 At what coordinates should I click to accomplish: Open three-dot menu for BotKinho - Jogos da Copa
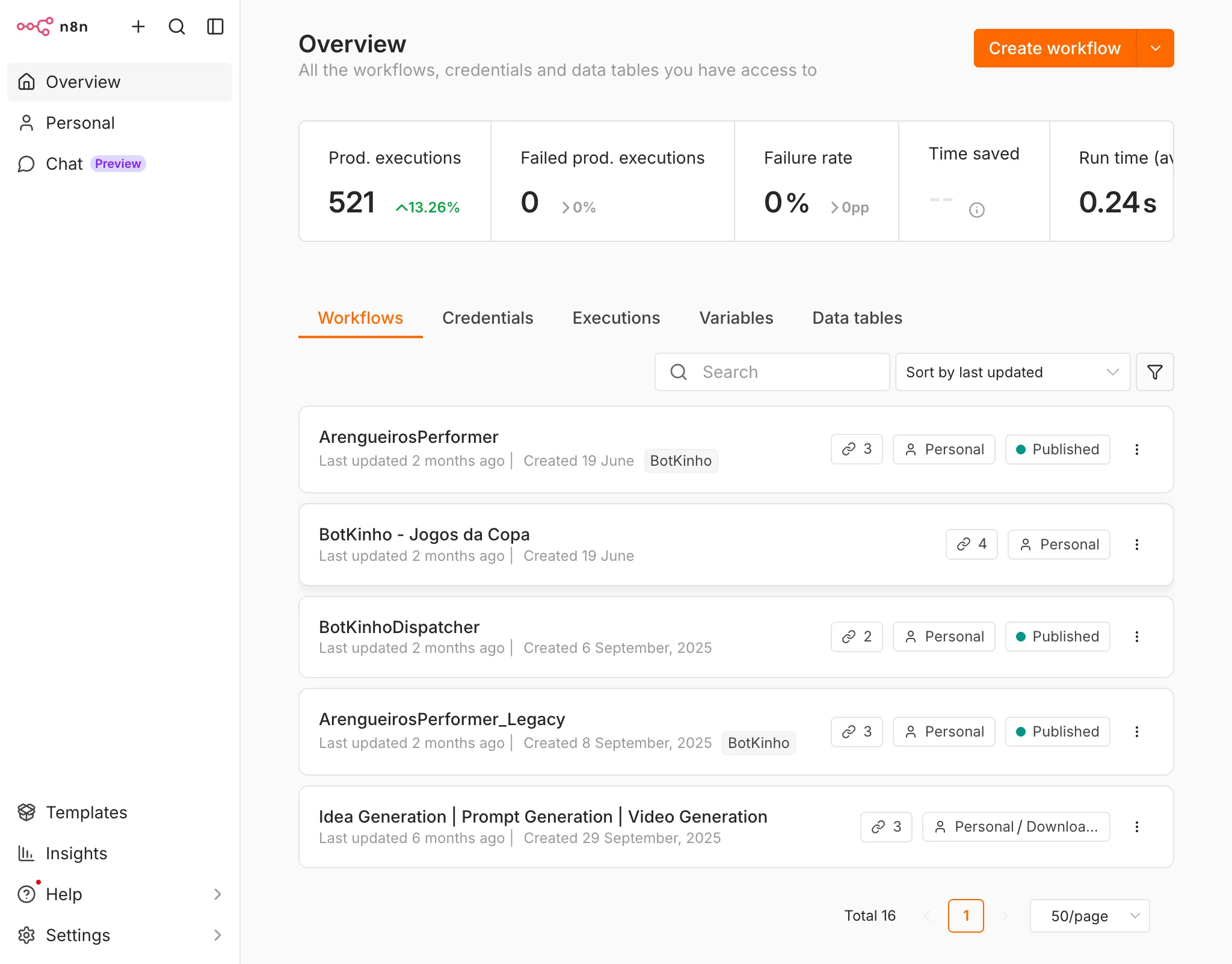pos(1137,545)
